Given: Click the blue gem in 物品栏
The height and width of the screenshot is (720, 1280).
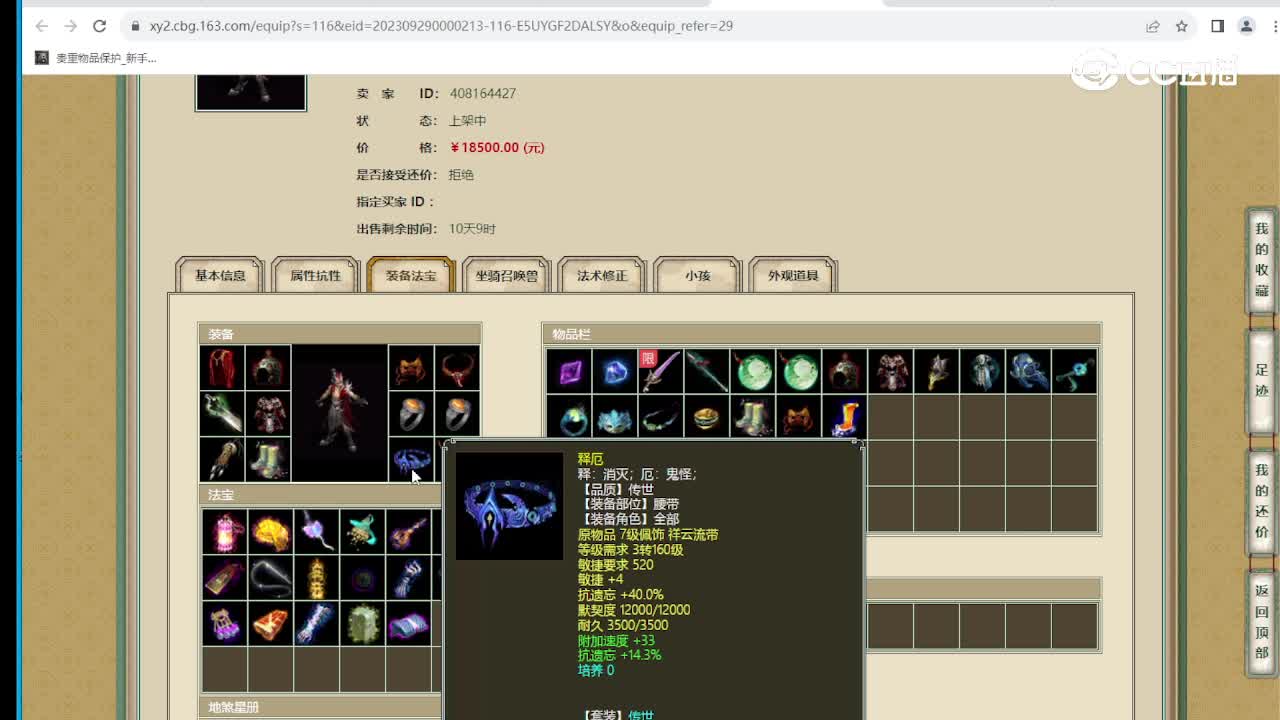Looking at the screenshot, I should point(615,371).
